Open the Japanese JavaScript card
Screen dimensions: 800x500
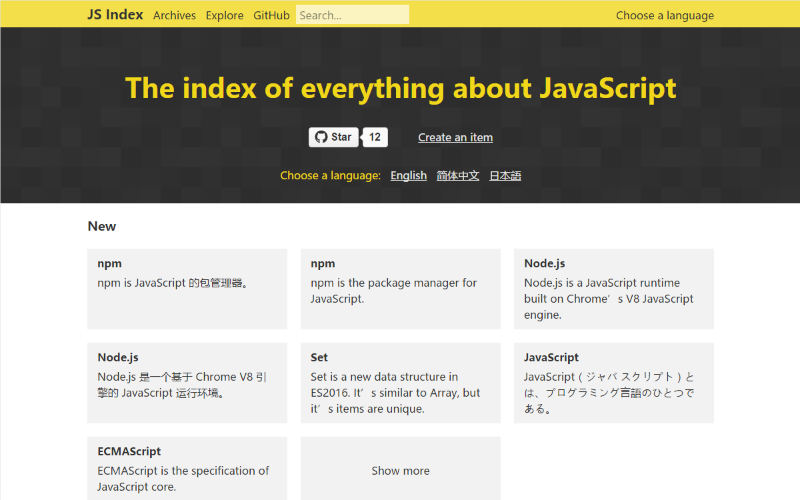[x=613, y=382]
